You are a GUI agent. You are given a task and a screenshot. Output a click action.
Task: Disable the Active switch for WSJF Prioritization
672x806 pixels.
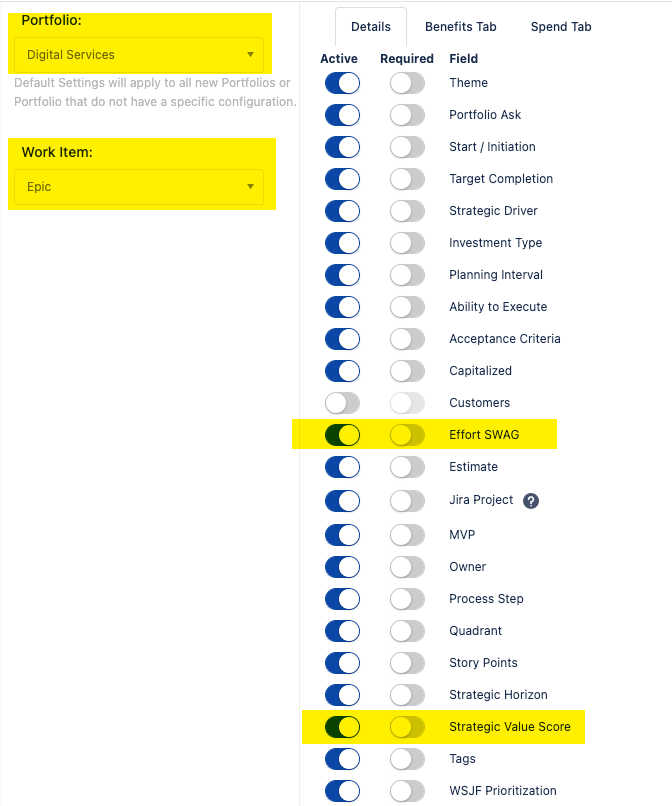(342, 791)
